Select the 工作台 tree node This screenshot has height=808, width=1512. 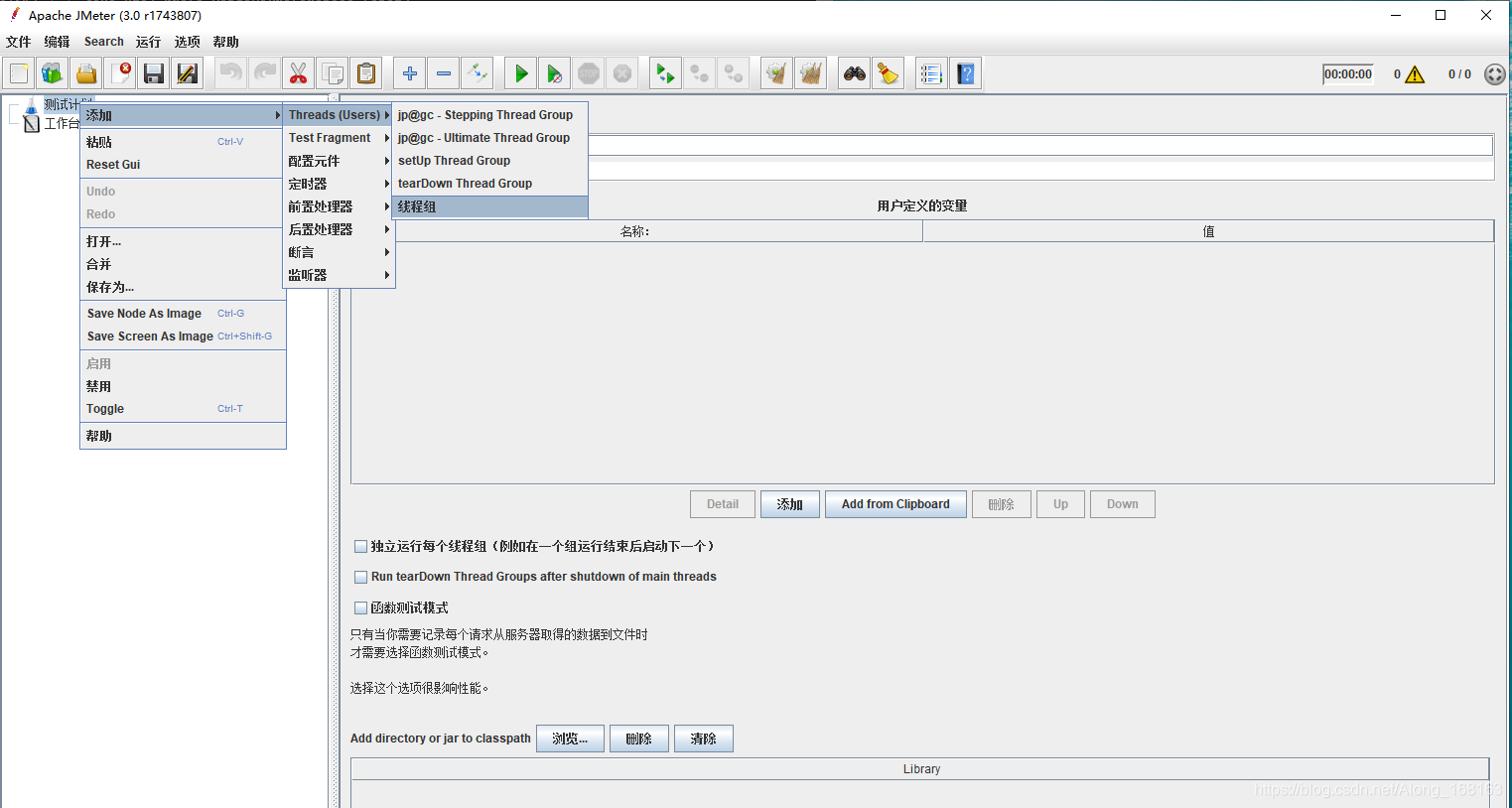point(62,123)
